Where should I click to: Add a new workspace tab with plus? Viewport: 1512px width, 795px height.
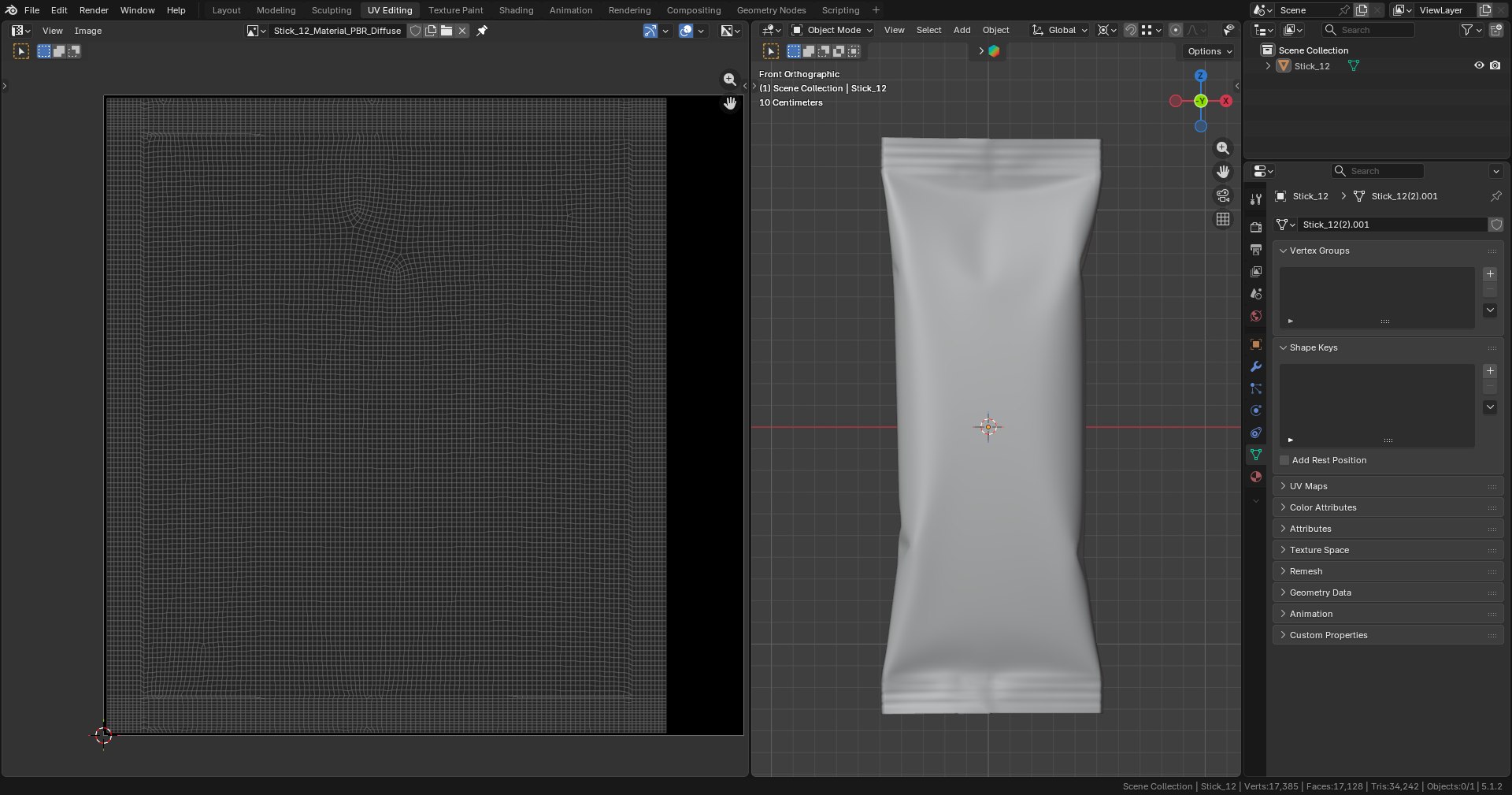pyautogui.click(x=876, y=10)
